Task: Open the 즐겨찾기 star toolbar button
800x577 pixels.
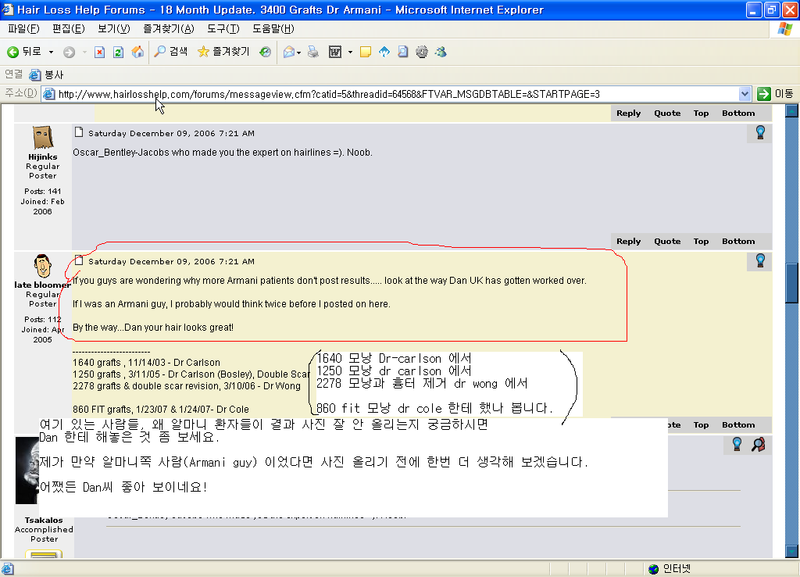Action: 223,52
